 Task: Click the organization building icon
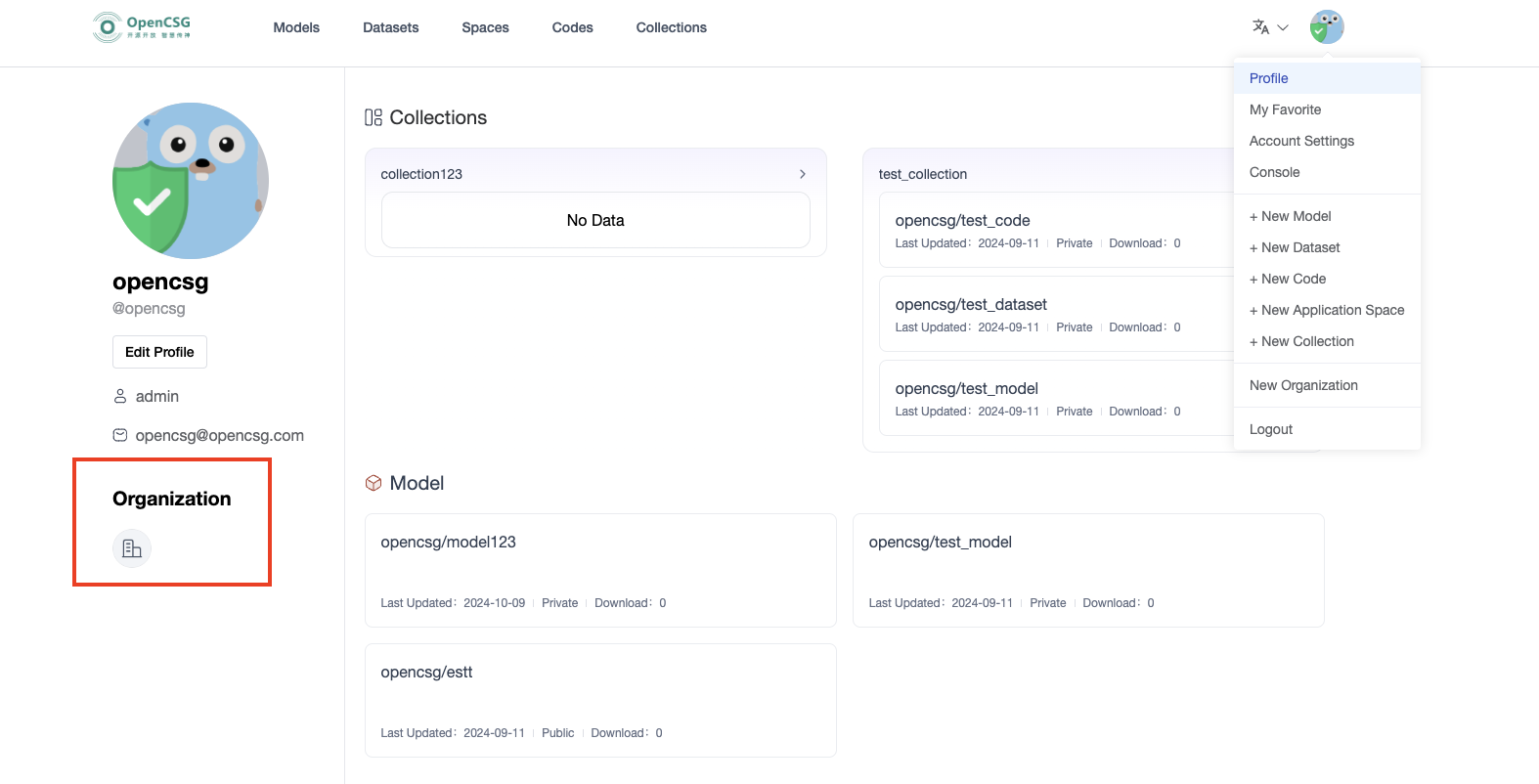click(x=132, y=548)
